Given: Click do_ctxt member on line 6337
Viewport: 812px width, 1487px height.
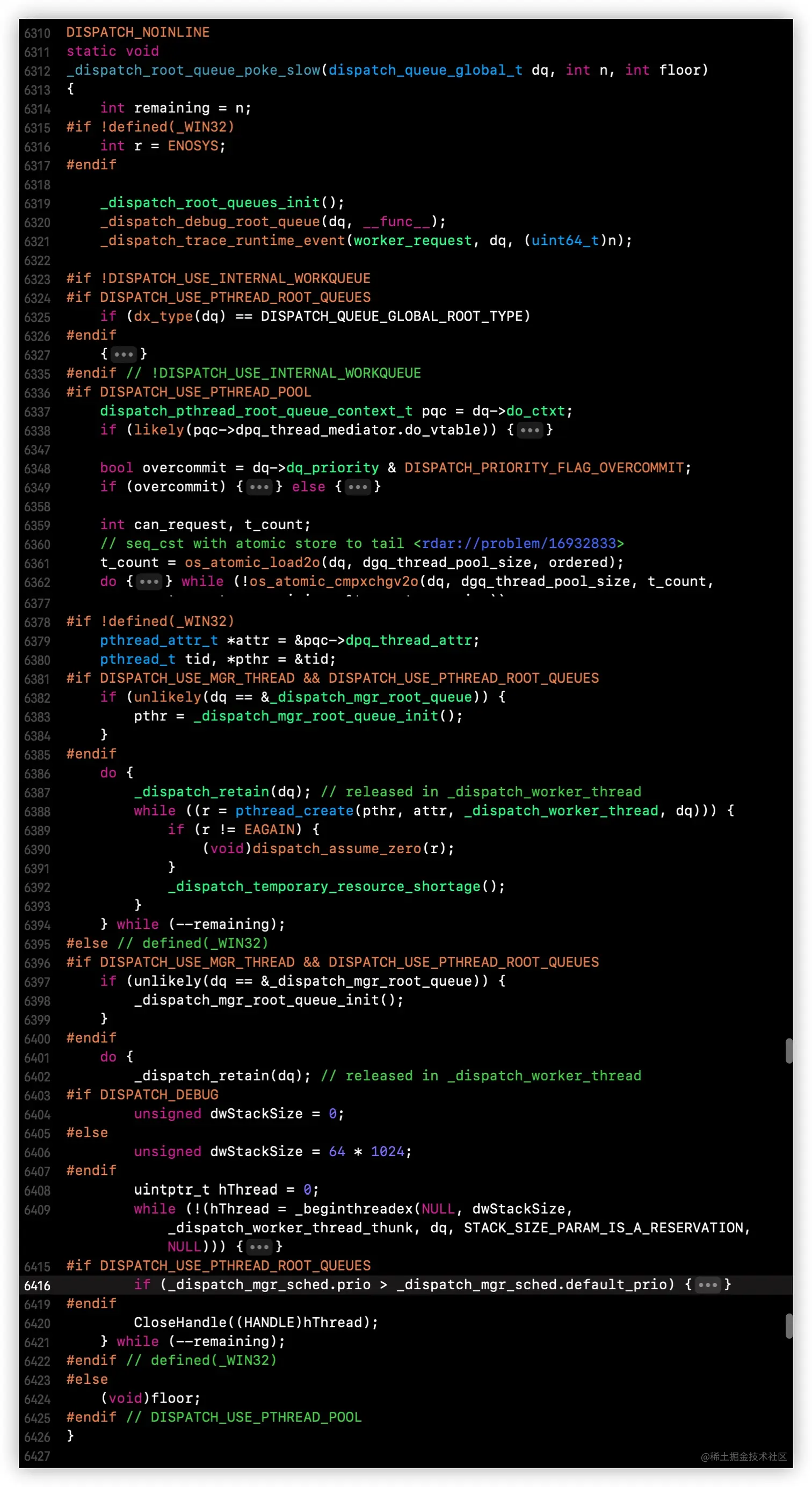Looking at the screenshot, I should 535,411.
